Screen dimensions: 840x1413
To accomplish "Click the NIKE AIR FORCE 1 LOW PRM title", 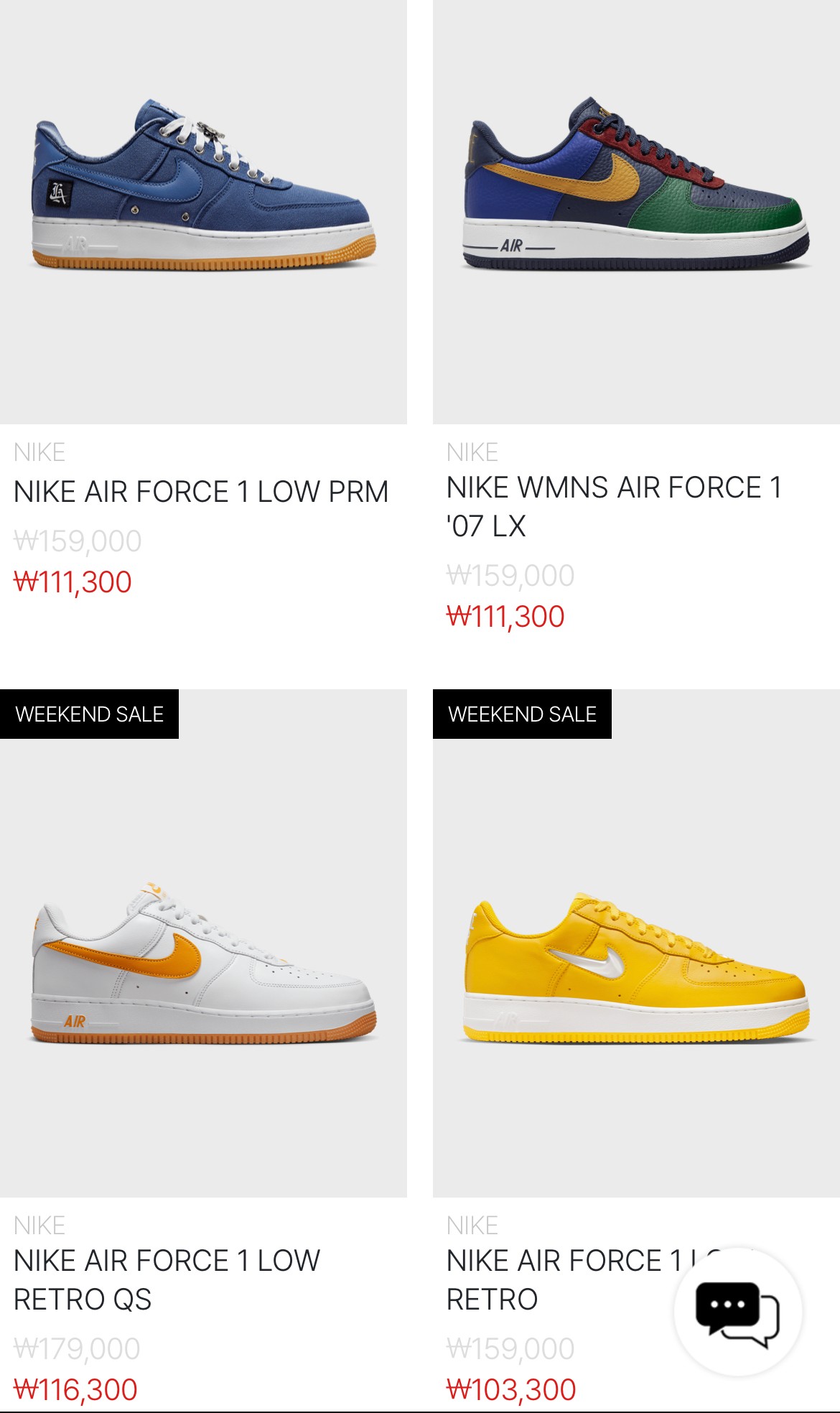I will (x=201, y=492).
